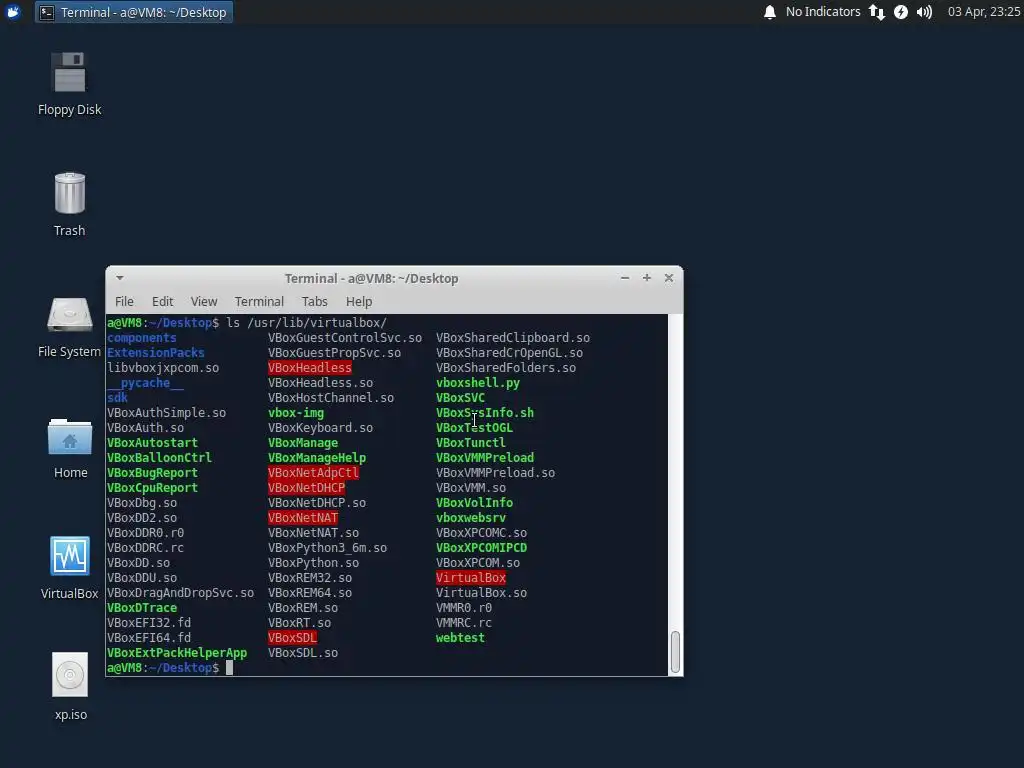The image size is (1024, 768).
Task: Open the Edit menu
Action: coord(163,302)
